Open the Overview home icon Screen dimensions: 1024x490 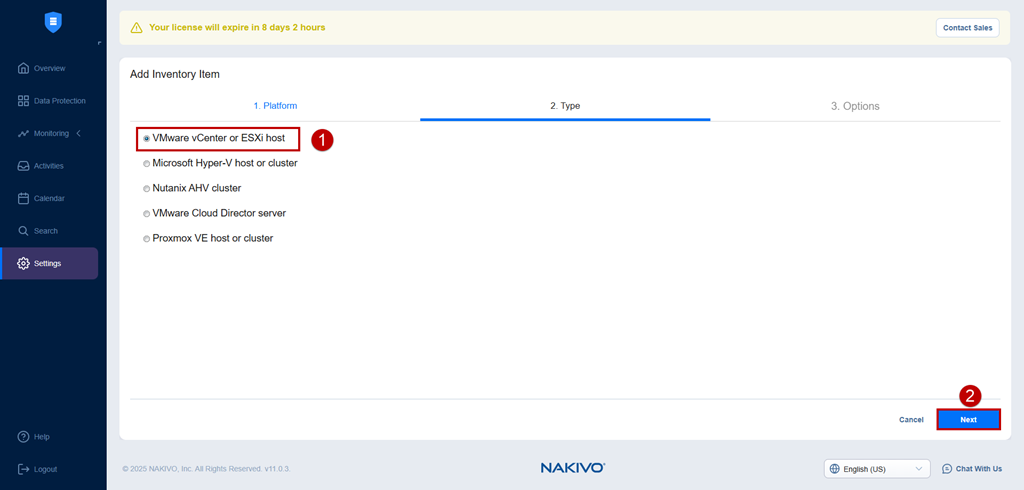(x=24, y=68)
